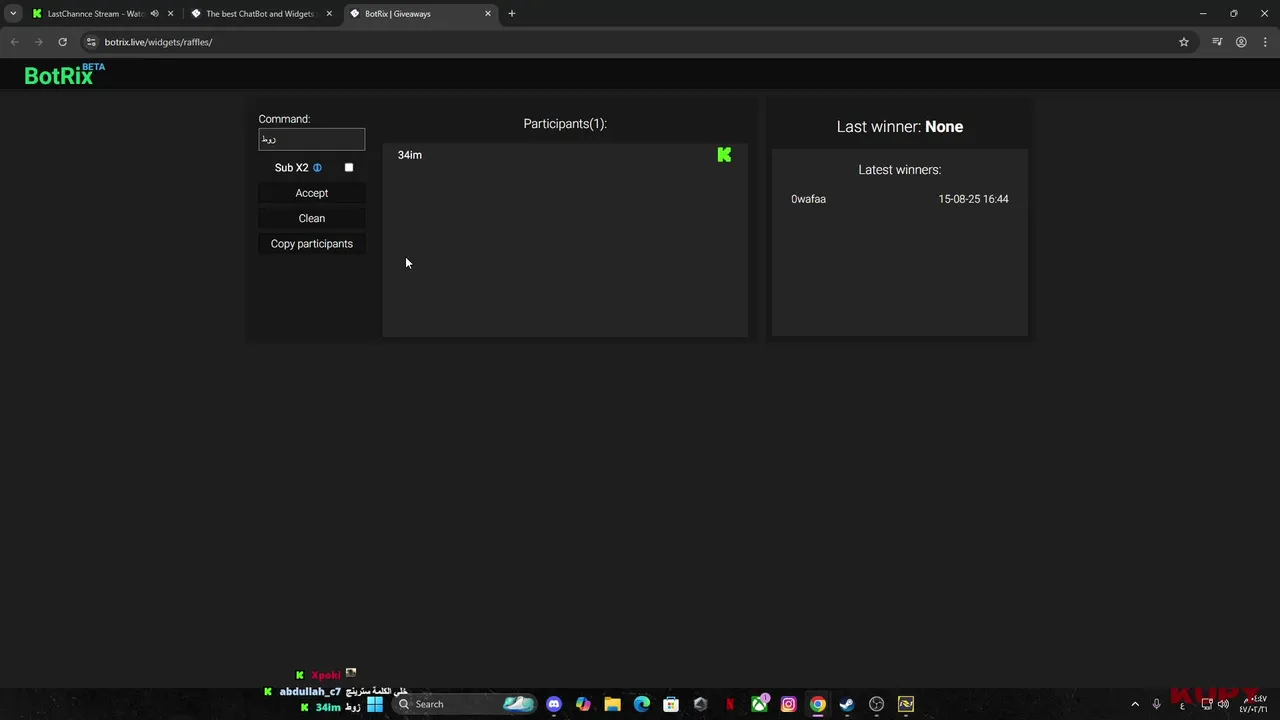Viewport: 1280px width, 720px height.
Task: Open Google Chrome from the taskbar
Action: 818,704
